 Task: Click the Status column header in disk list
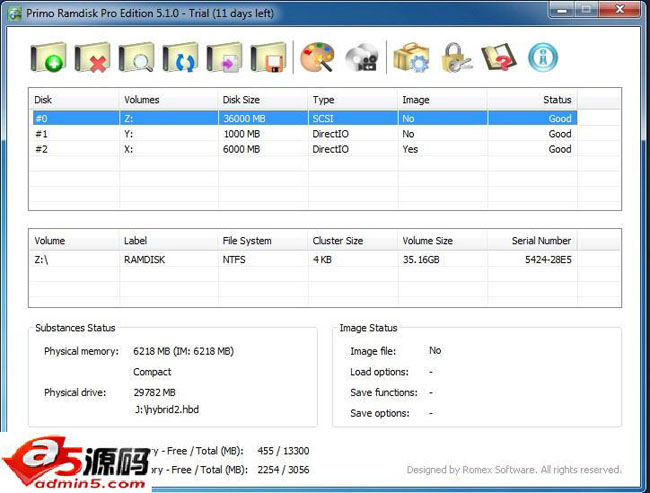[x=532, y=100]
